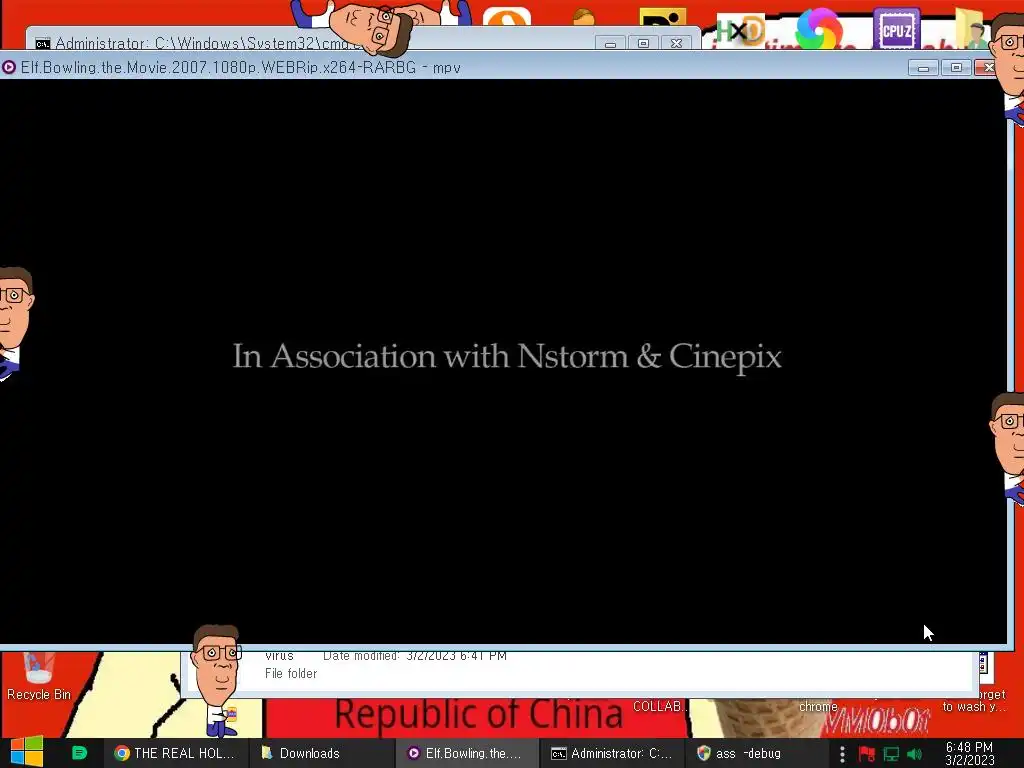Open the volume speaker tray icon

click(x=914, y=754)
